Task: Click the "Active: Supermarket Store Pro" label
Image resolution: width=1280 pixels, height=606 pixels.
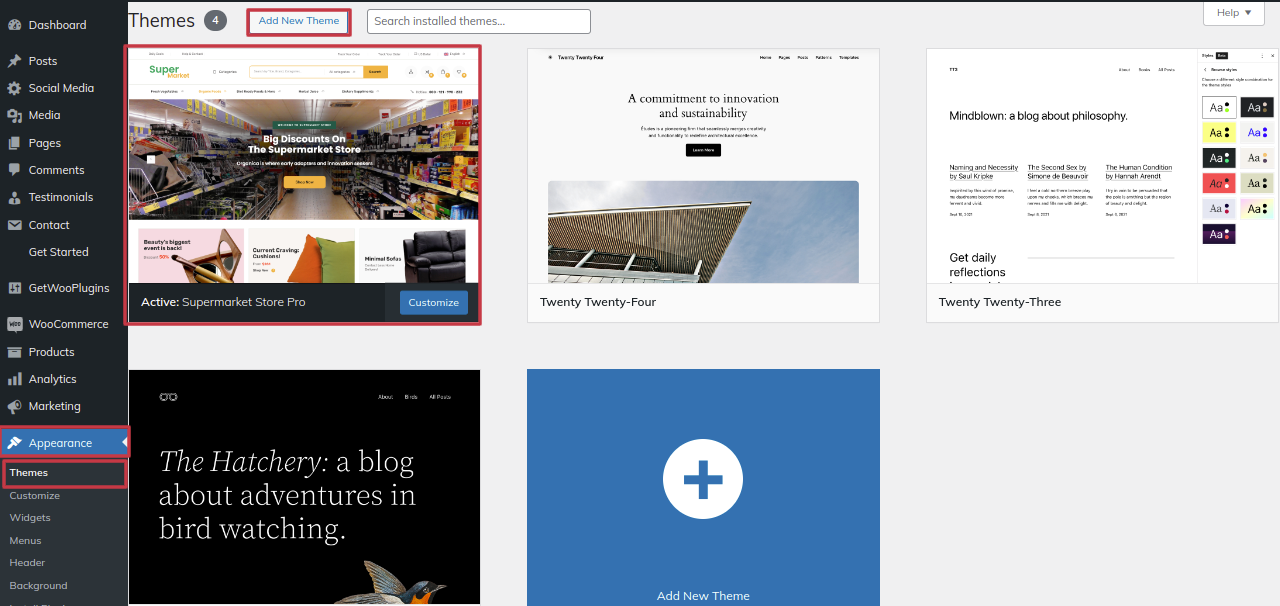Action: click(223, 302)
